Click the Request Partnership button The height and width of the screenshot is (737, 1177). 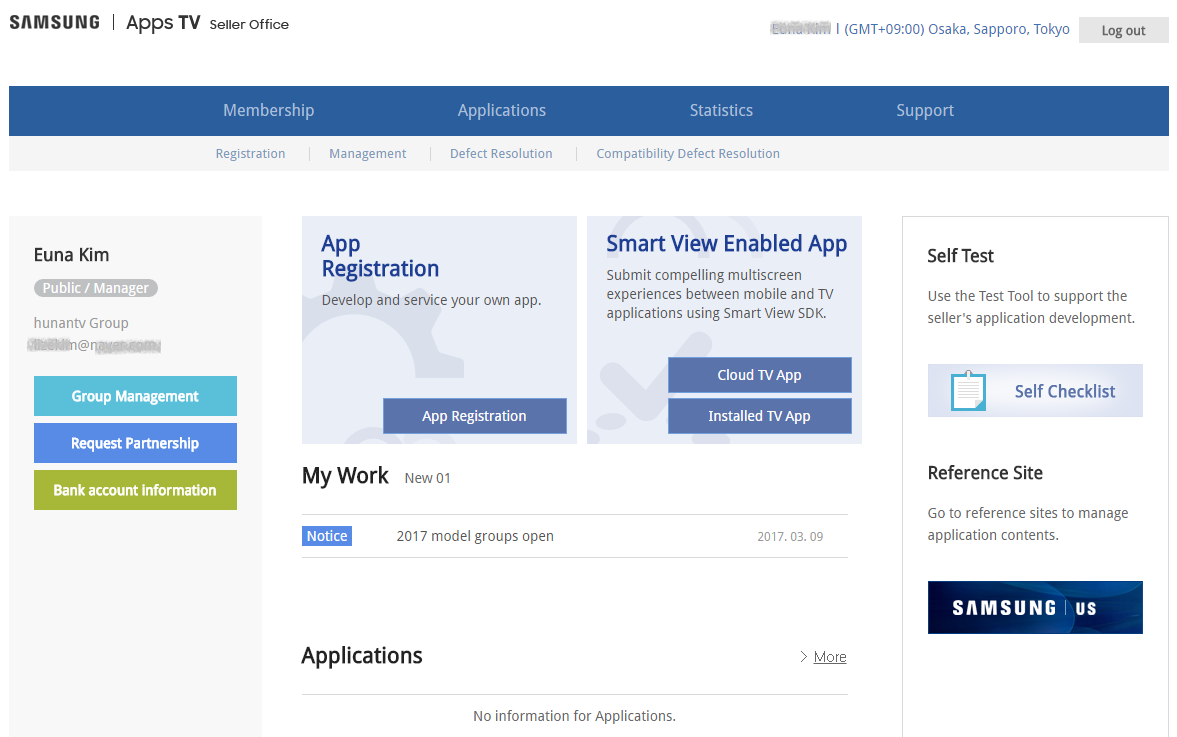pos(135,444)
